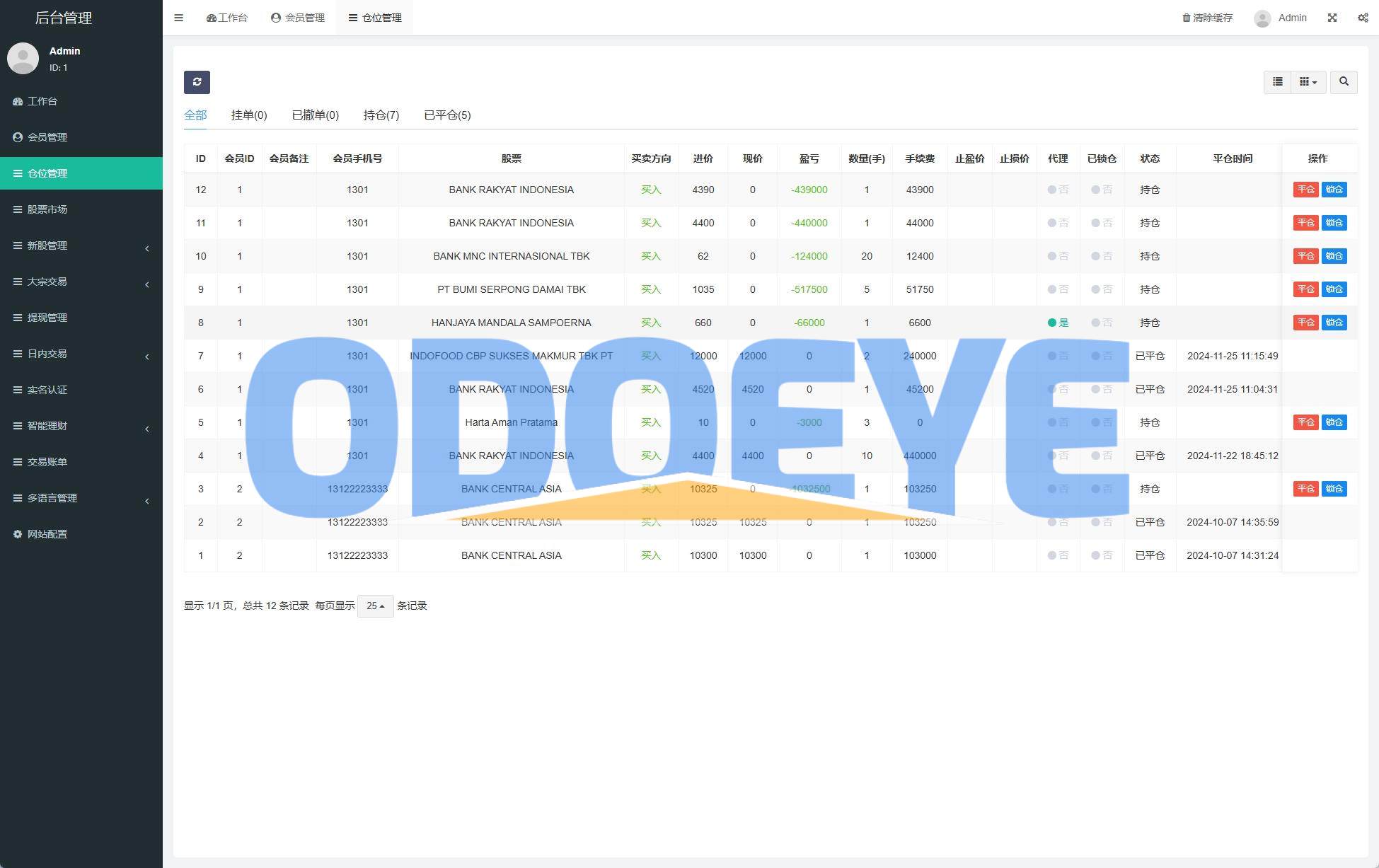
Task: Toggle the sidebar hamburger menu icon
Action: [179, 18]
